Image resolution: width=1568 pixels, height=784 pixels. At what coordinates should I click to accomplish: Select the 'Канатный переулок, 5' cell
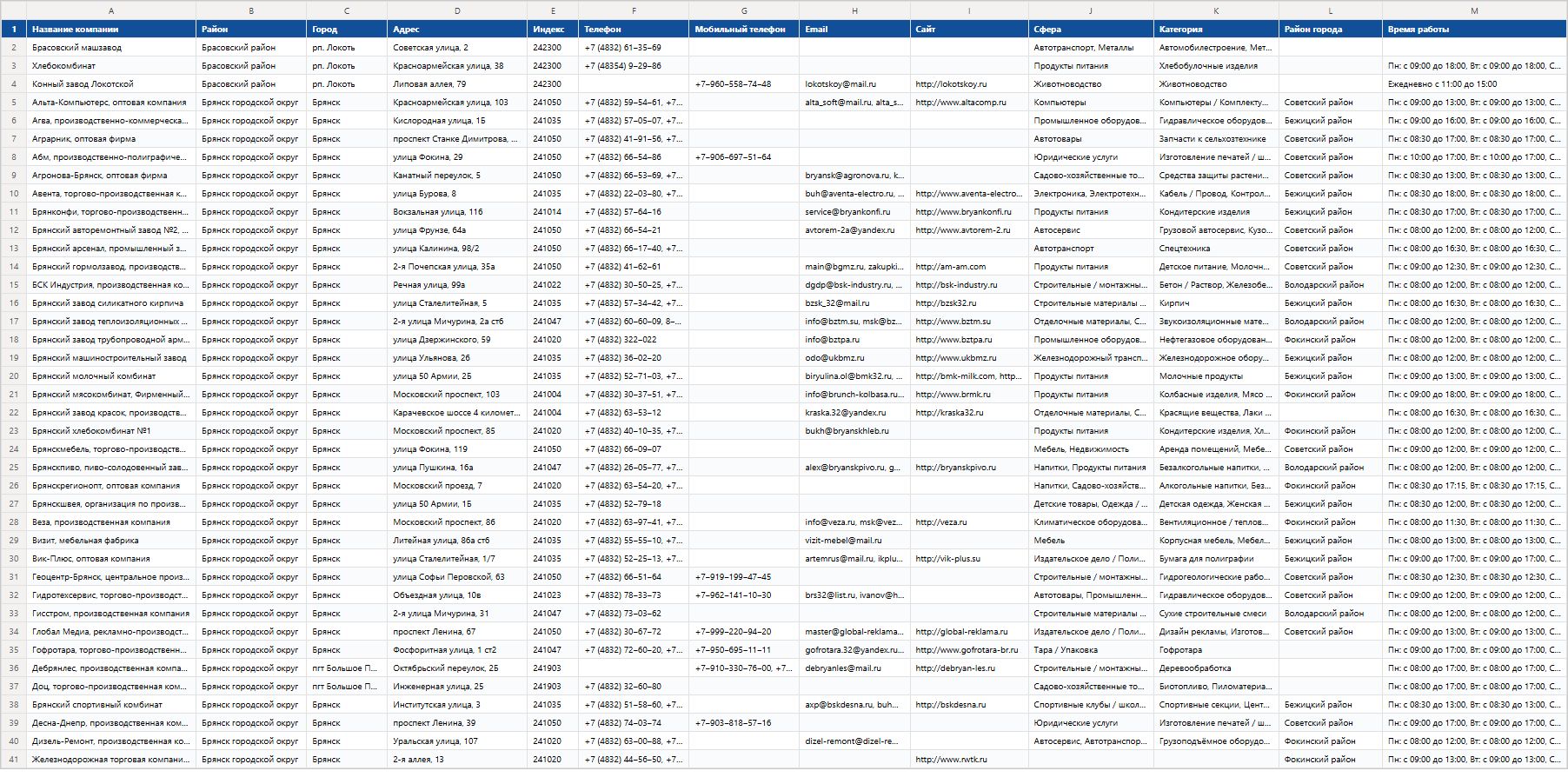457,176
